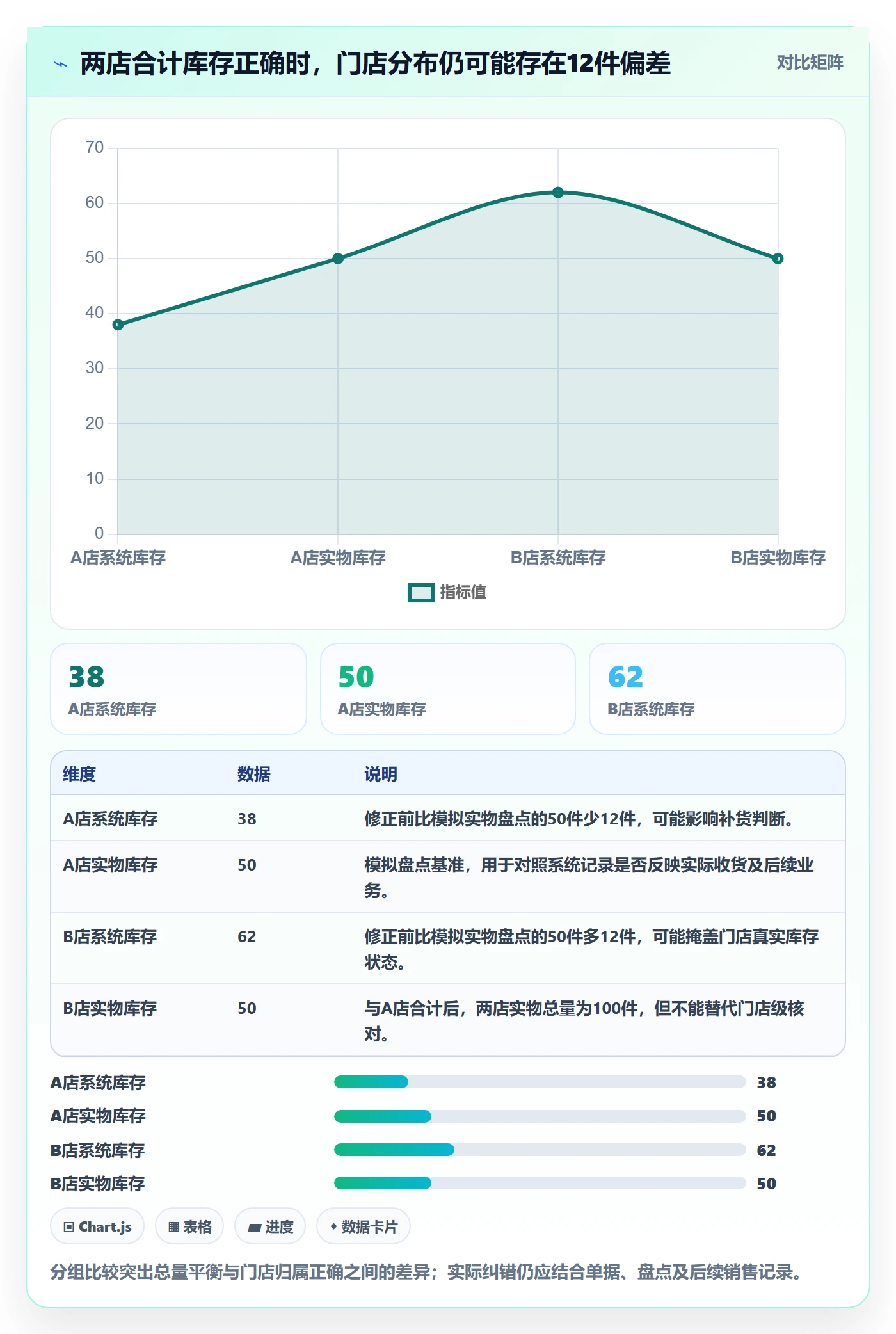Click value 38 in the table
Screen dimensions: 896x1334
coord(247,819)
